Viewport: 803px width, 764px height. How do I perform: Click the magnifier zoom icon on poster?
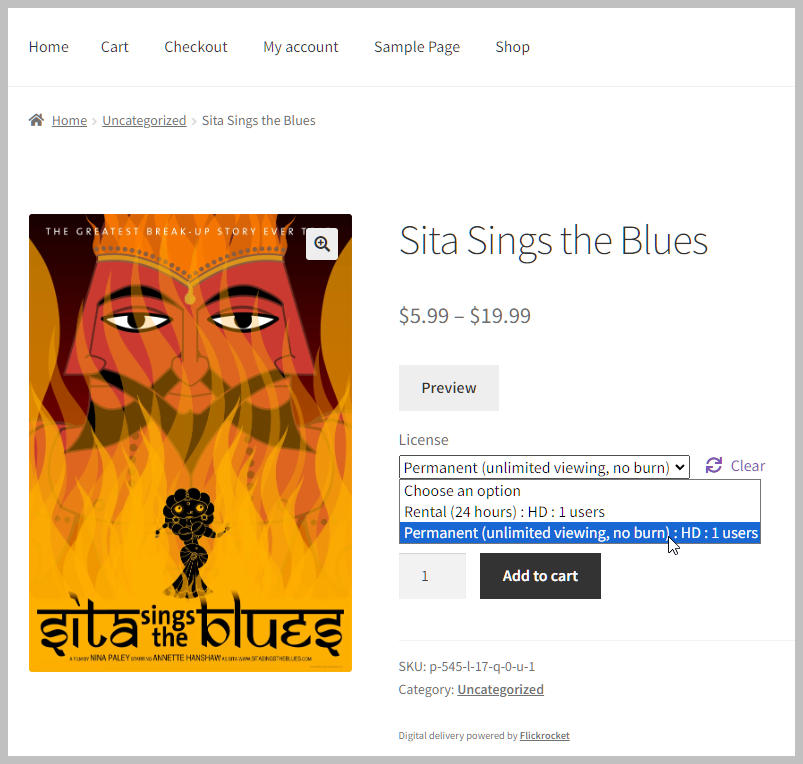pos(322,244)
